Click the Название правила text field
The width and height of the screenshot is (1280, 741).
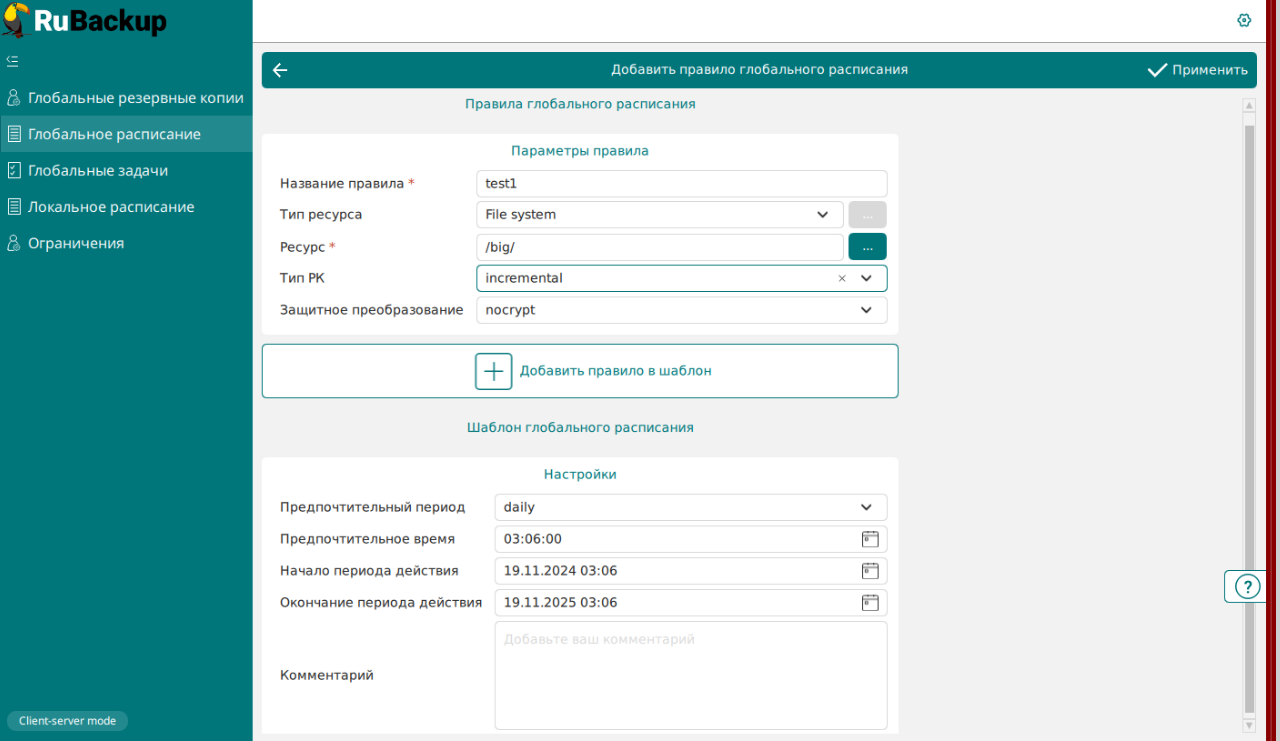pyautogui.click(x=681, y=184)
